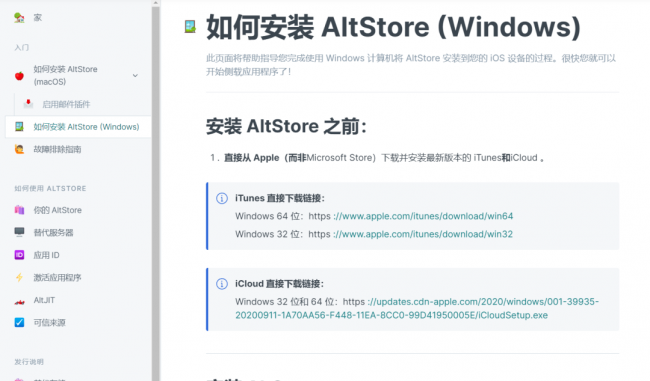Click the 发行说明 section label
Image resolution: width=650 pixels, height=381 pixels.
tap(29, 362)
